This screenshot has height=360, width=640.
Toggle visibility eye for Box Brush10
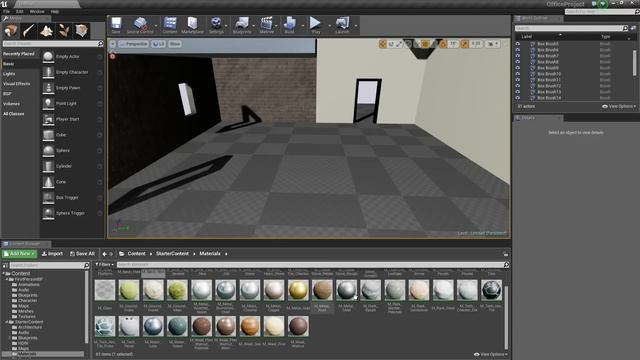click(x=518, y=74)
